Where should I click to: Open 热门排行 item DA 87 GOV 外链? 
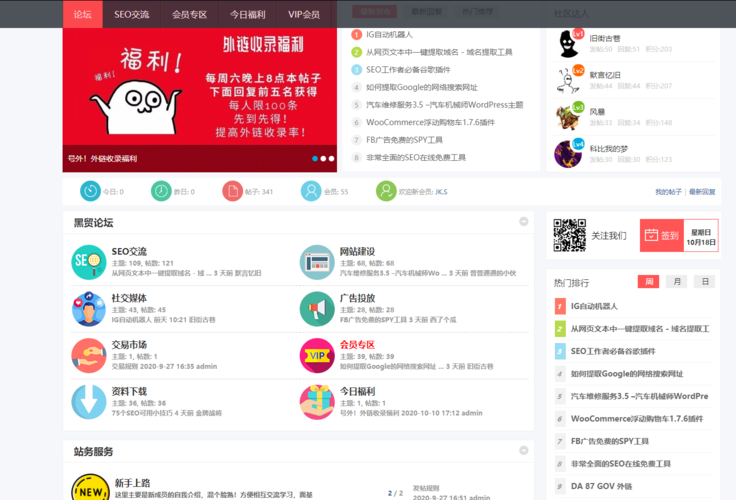tap(601, 486)
